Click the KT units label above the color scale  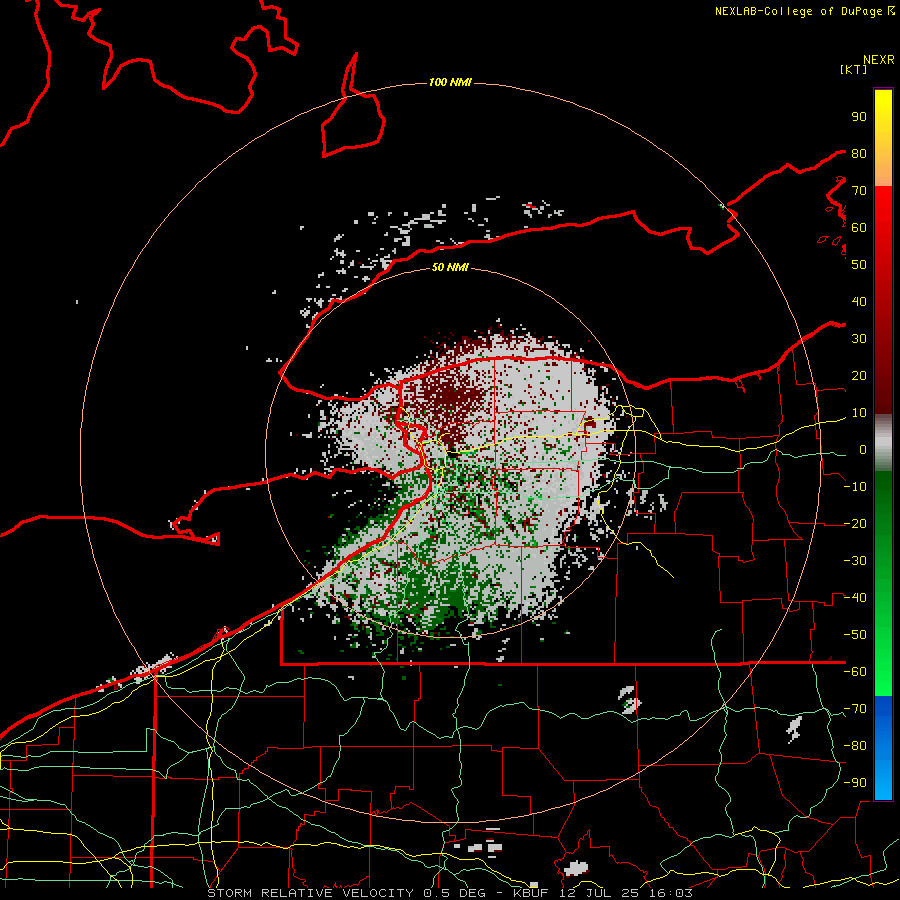click(x=854, y=69)
